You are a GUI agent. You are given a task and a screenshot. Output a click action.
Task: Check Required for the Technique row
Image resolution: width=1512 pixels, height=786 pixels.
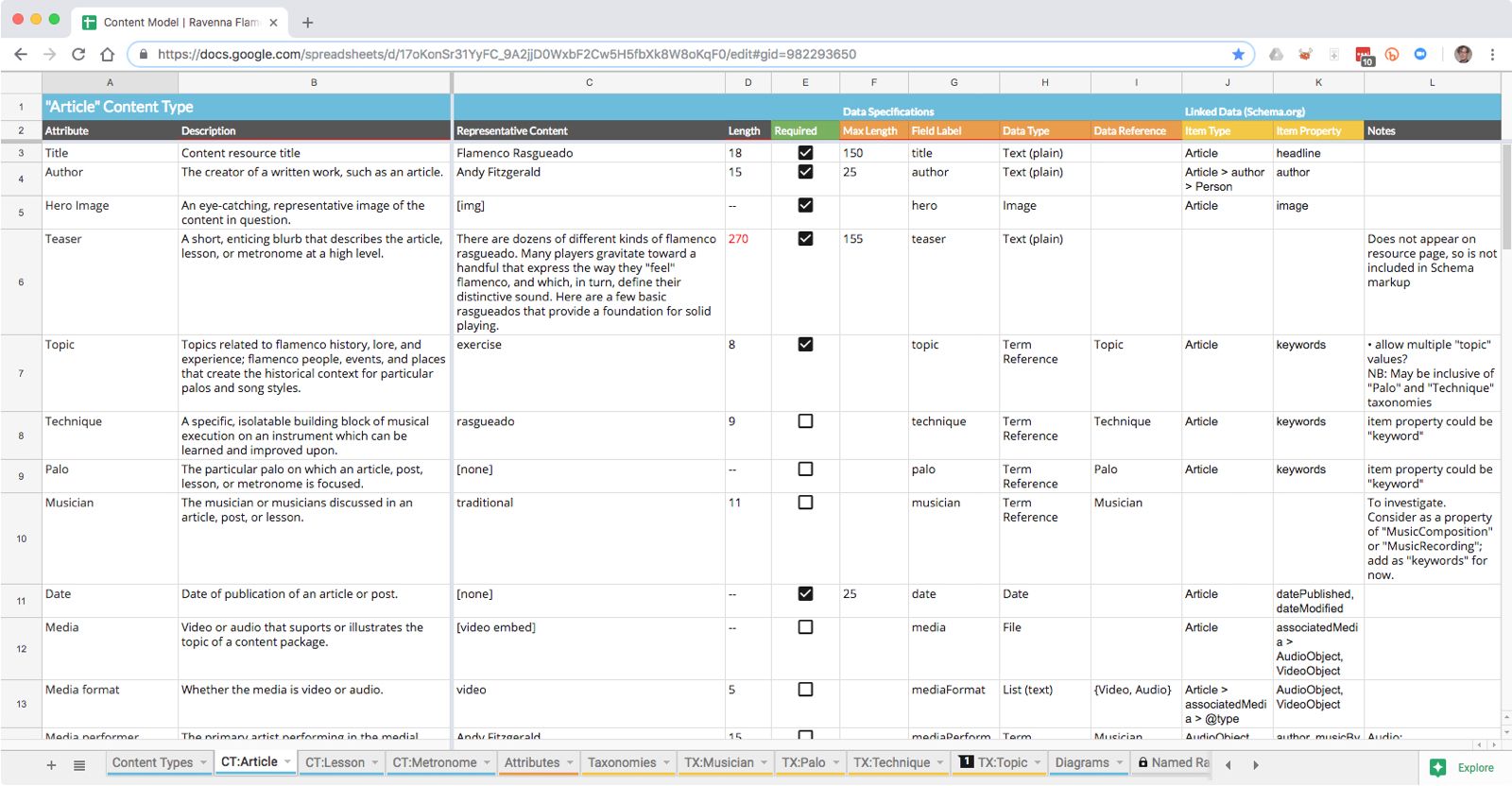coord(805,421)
